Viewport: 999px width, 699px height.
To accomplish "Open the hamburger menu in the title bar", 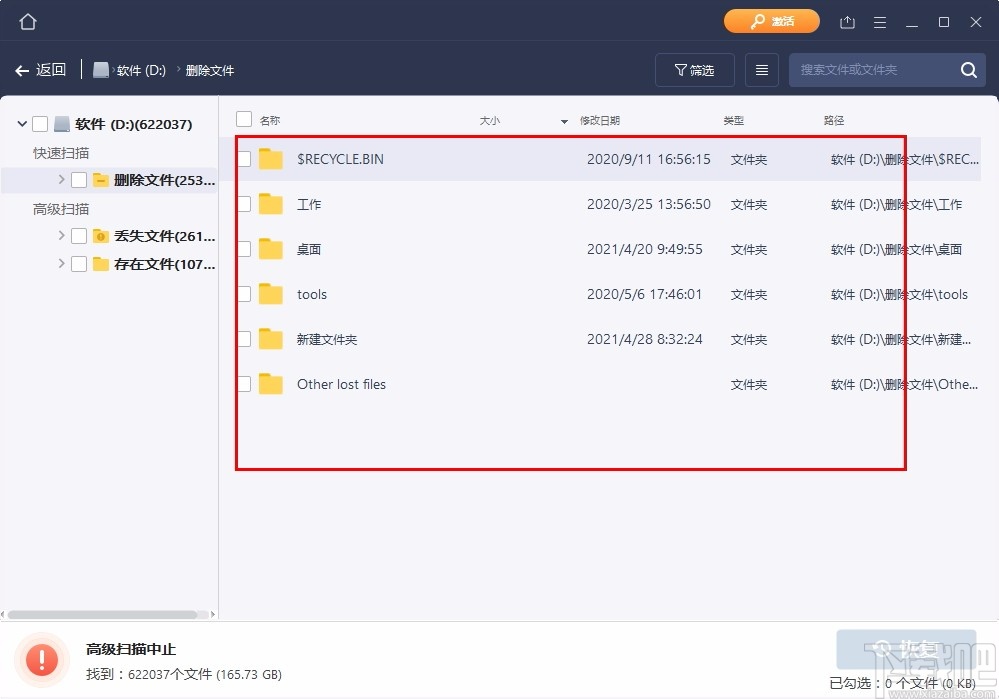I will point(879,21).
